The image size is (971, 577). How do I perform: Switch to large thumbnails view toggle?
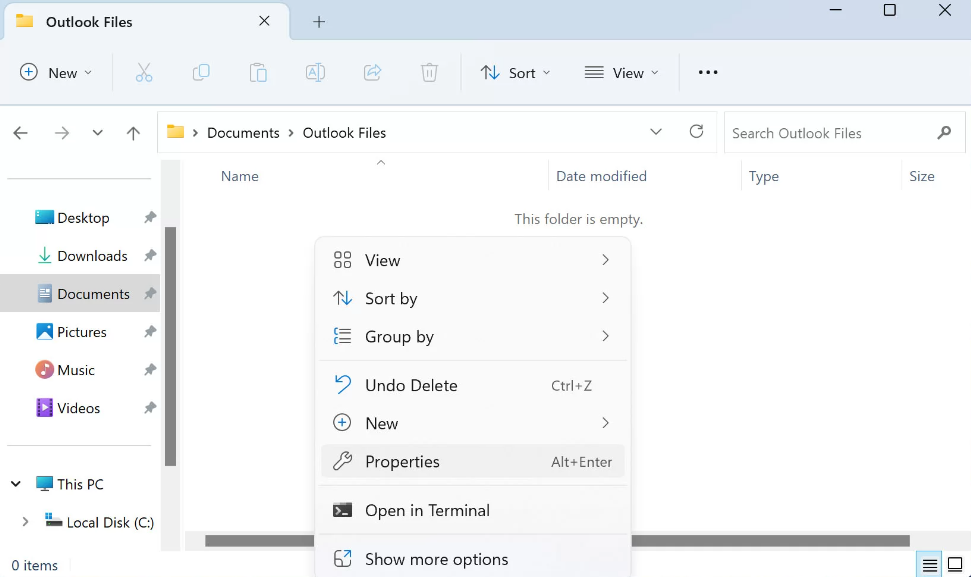(x=955, y=565)
